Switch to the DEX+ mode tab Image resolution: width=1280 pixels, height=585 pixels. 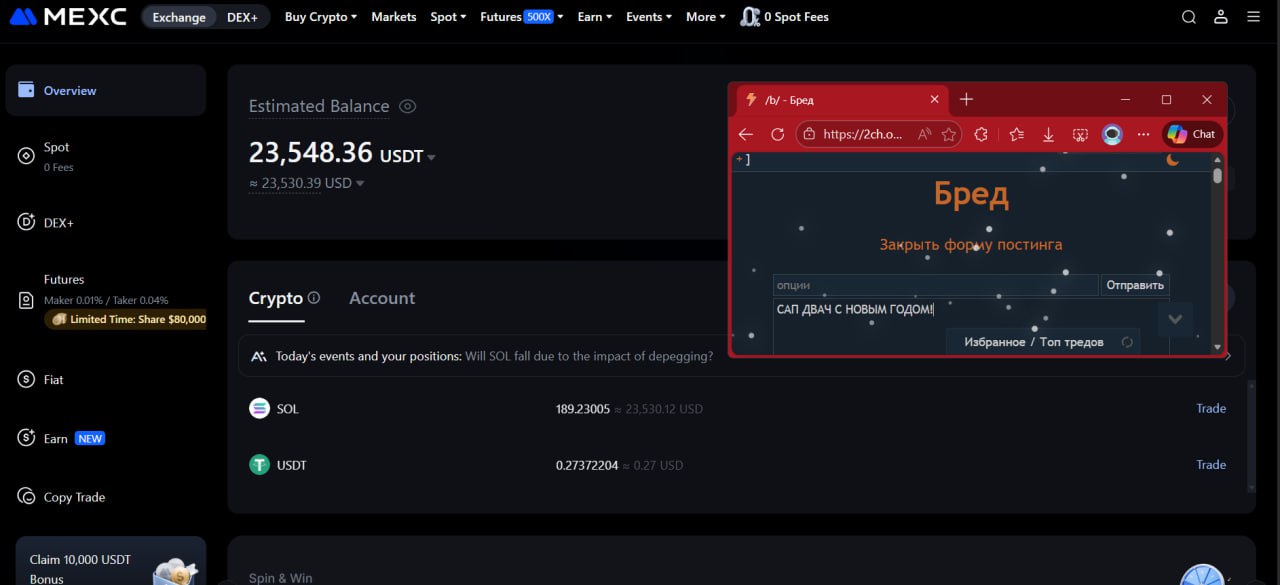click(x=242, y=17)
